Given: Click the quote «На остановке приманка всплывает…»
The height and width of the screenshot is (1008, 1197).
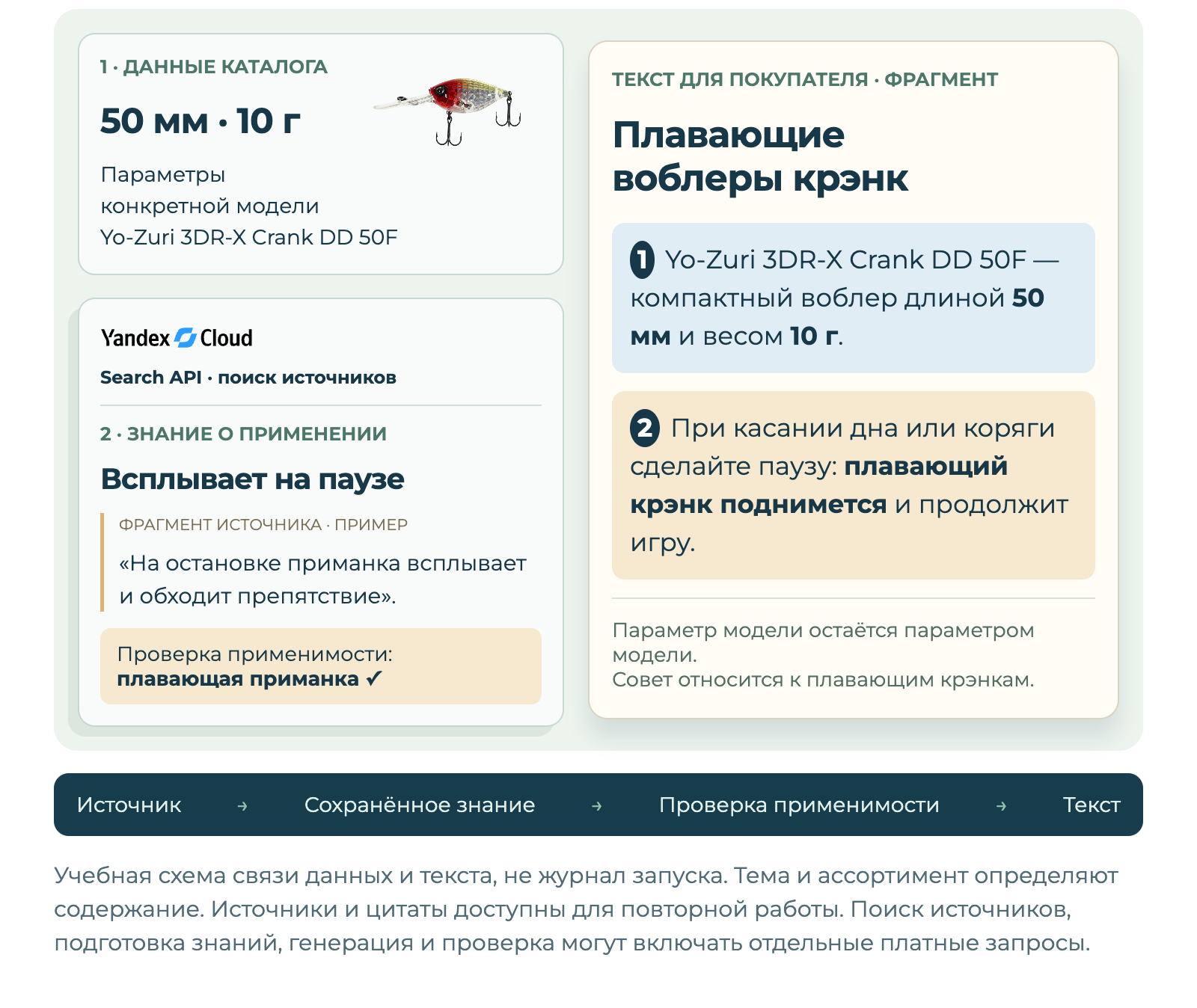Looking at the screenshot, I should coord(322,580).
